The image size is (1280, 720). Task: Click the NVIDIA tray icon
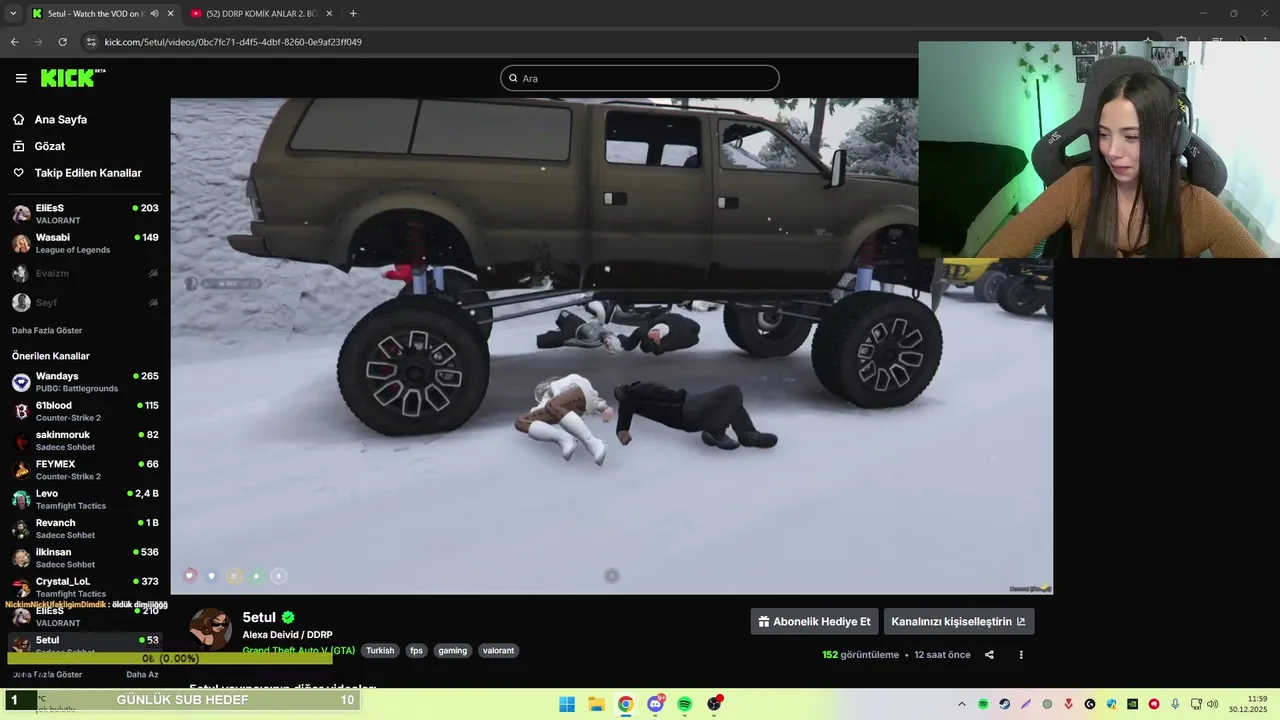pyautogui.click(x=1132, y=704)
